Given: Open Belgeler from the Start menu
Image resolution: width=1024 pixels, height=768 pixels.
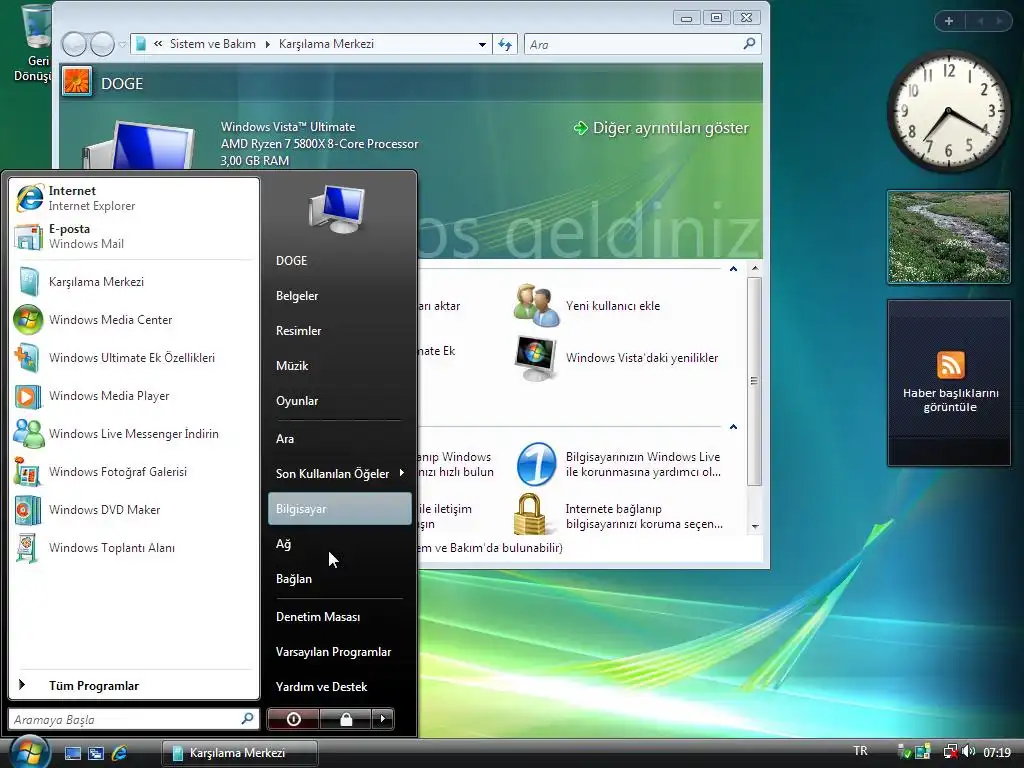Looking at the screenshot, I should coord(340,296).
